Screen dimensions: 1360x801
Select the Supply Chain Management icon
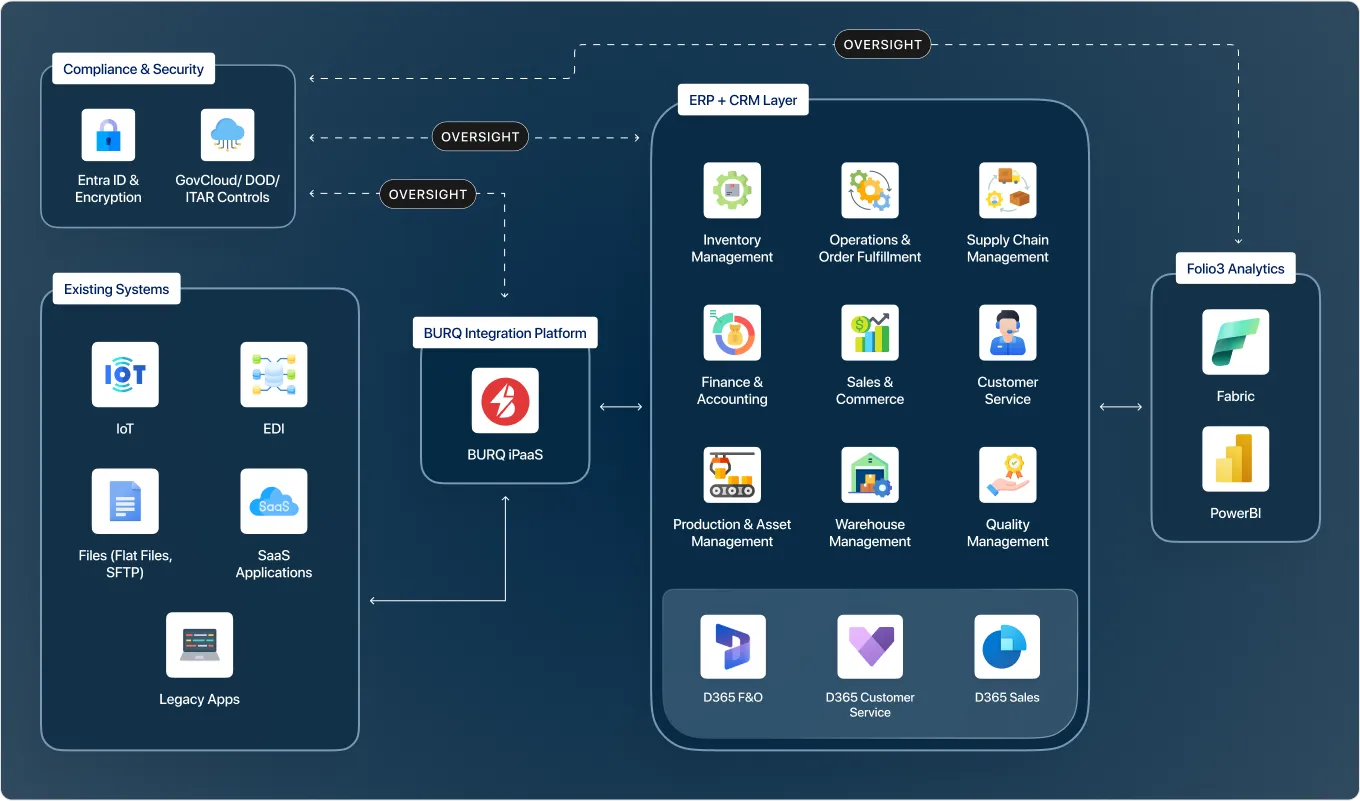pos(1007,190)
